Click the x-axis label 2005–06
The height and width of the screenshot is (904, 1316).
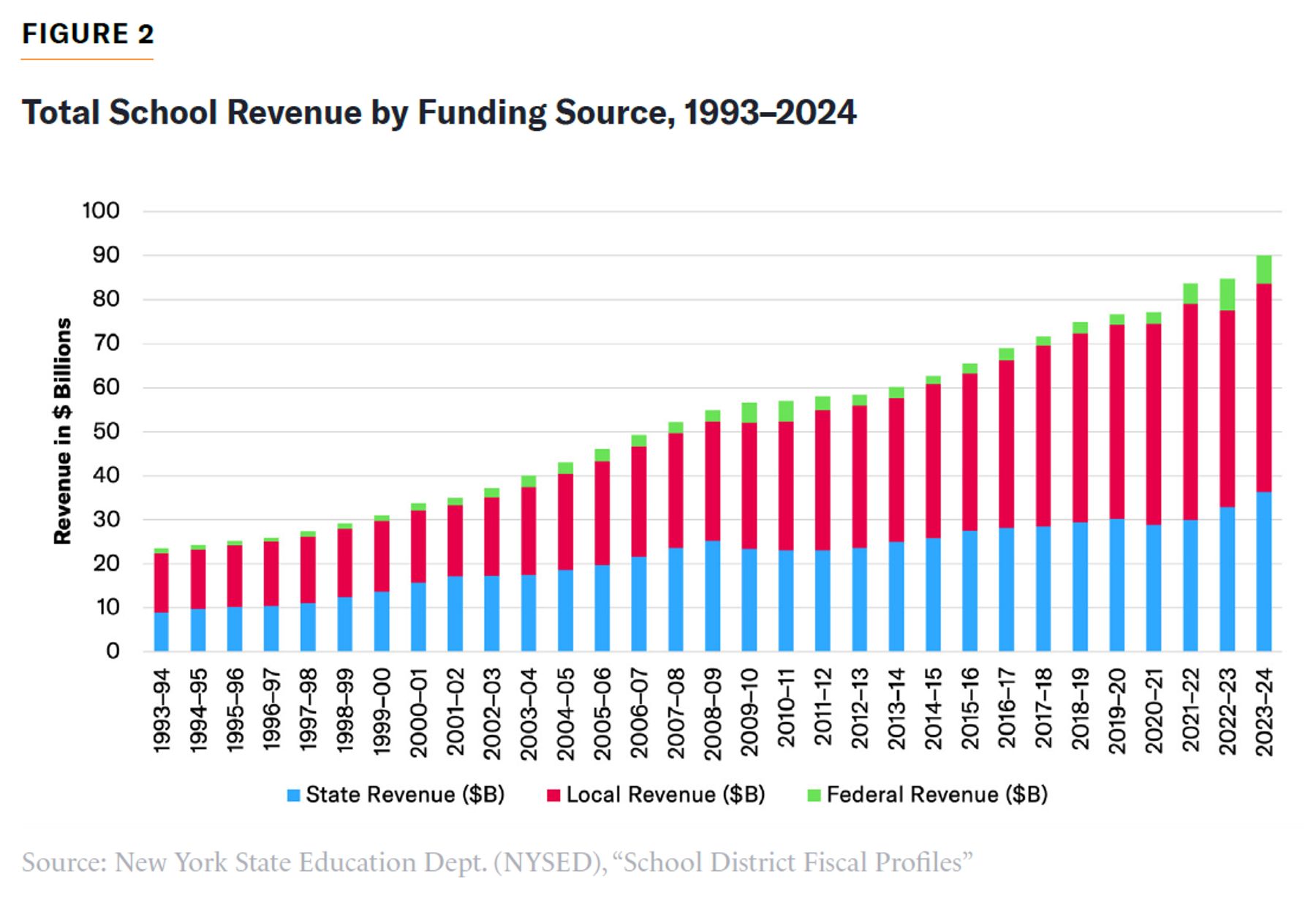pos(602,713)
